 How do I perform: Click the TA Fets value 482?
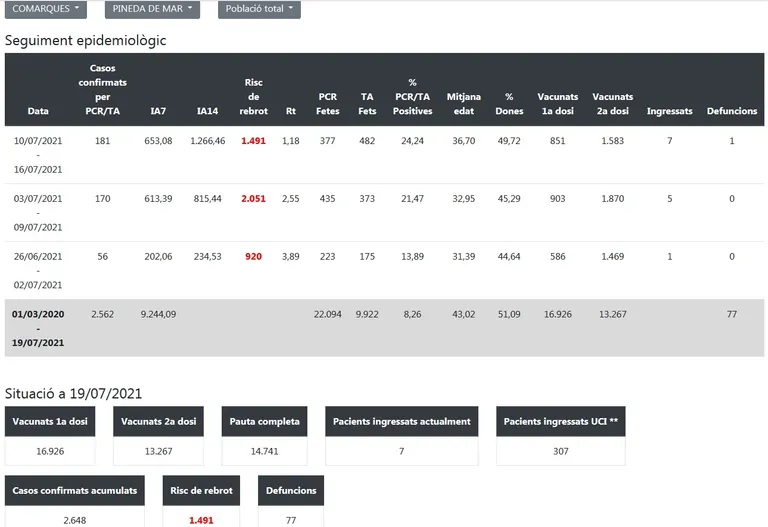367,141
